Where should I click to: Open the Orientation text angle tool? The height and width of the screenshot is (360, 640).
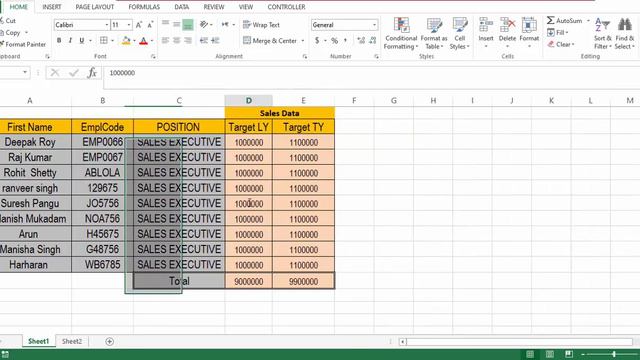[x=204, y=24]
